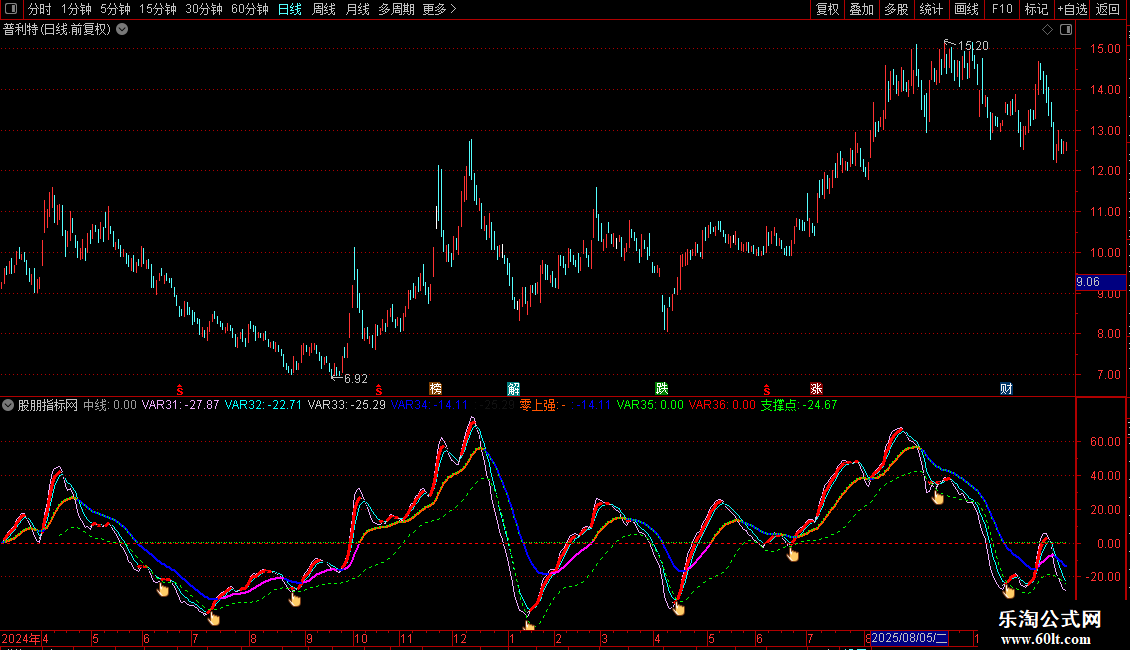Click the 2024年 label on time axis
Viewport: 1130px width, 650px height.
[x=21, y=638]
